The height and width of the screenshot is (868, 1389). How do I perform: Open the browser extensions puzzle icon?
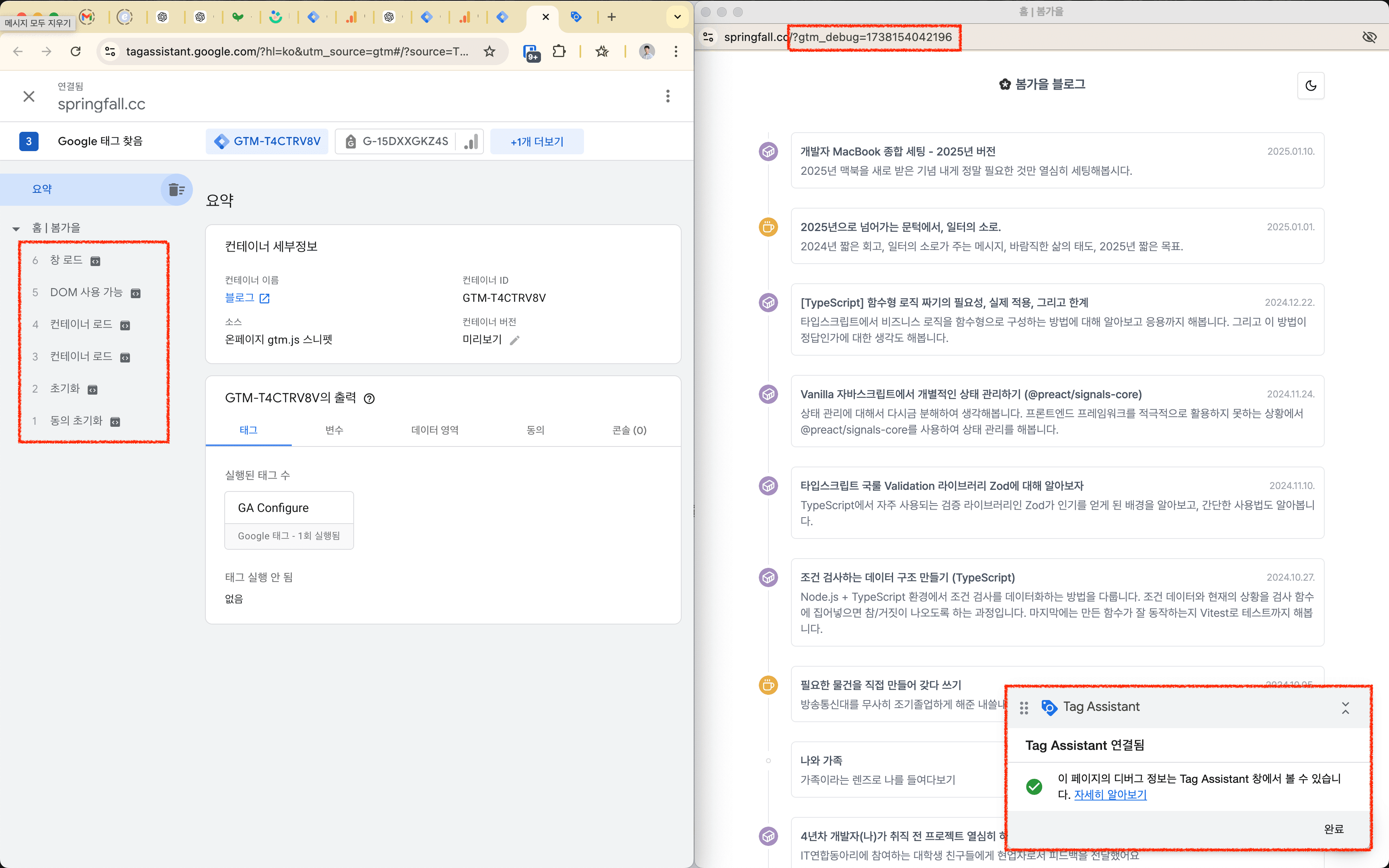point(559,51)
